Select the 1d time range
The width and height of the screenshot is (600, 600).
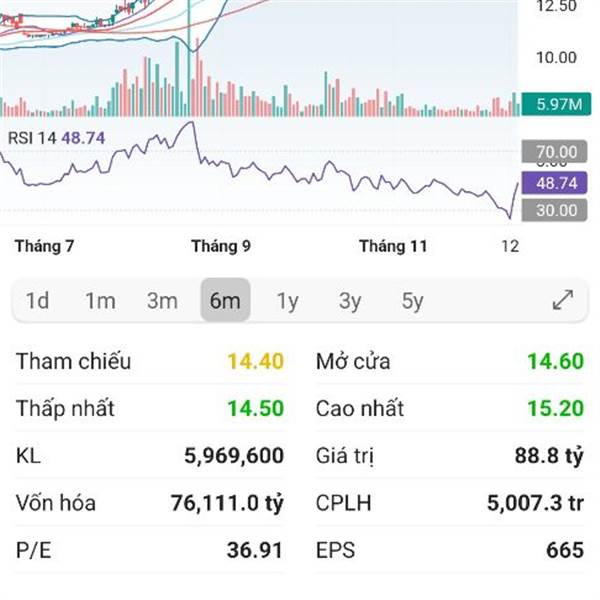point(38,301)
